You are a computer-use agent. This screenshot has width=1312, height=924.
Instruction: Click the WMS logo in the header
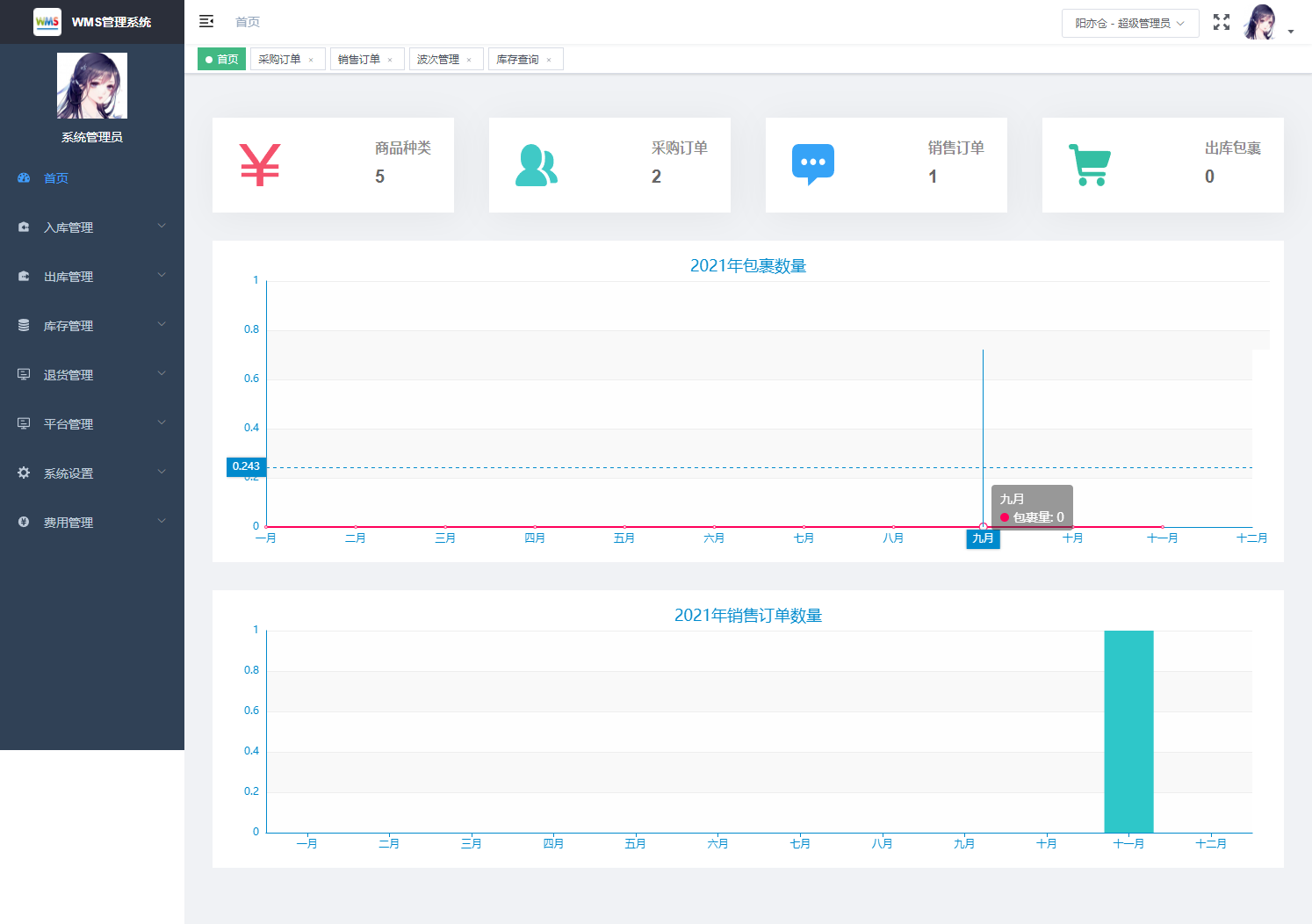pyautogui.click(x=47, y=22)
